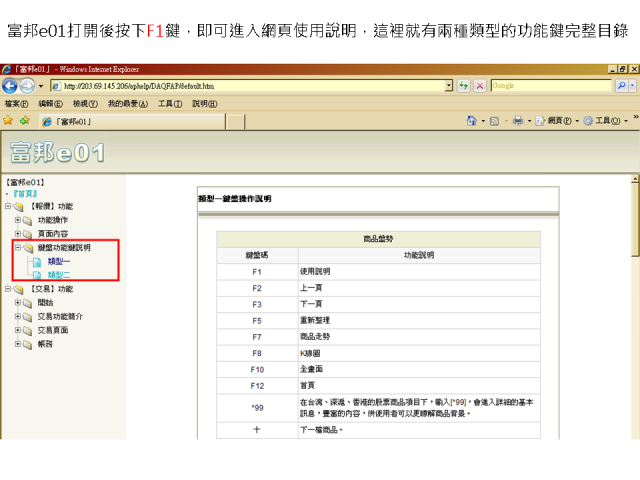This screenshot has height=480, width=640.
Task: Open the recent pages dropdown beside Forward
Action: pyautogui.click(x=41, y=86)
